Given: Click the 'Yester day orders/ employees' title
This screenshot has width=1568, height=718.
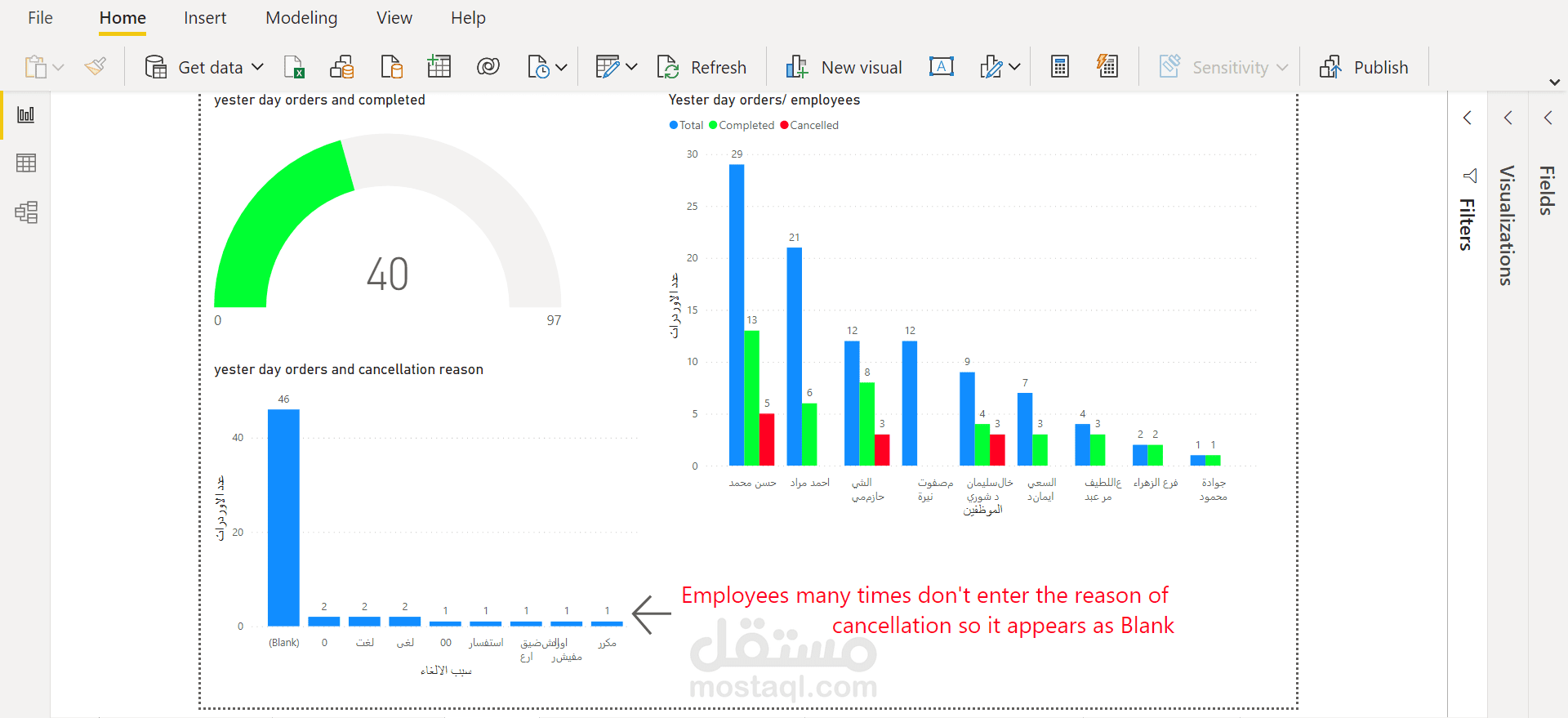Looking at the screenshot, I should 764,100.
